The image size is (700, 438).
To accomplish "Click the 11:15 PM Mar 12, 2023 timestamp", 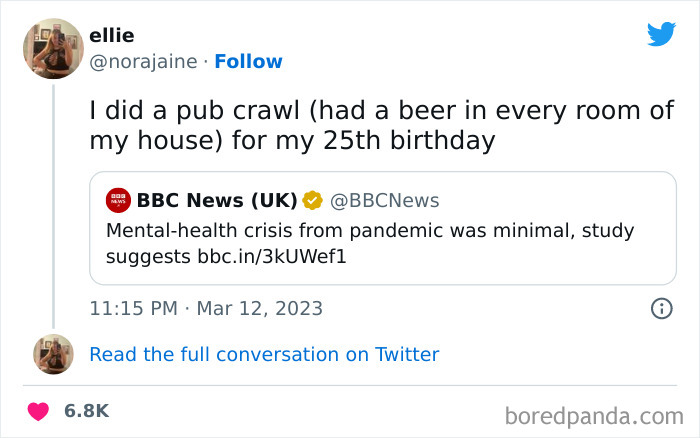I will [x=206, y=309].
